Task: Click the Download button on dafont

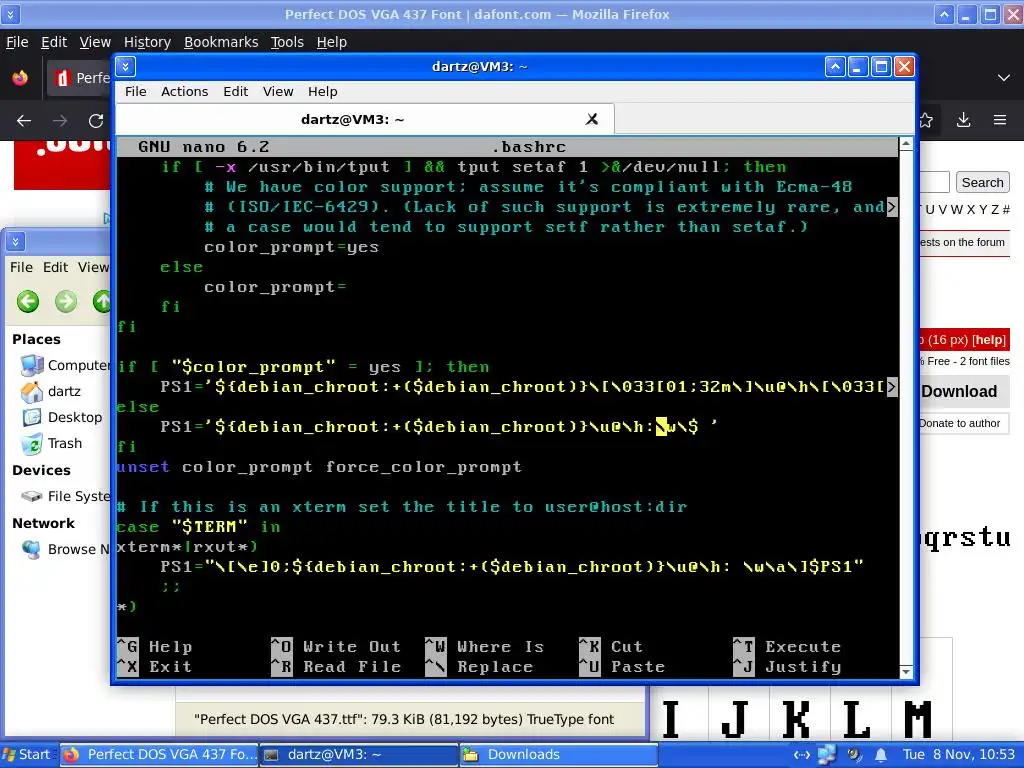Action: (959, 391)
